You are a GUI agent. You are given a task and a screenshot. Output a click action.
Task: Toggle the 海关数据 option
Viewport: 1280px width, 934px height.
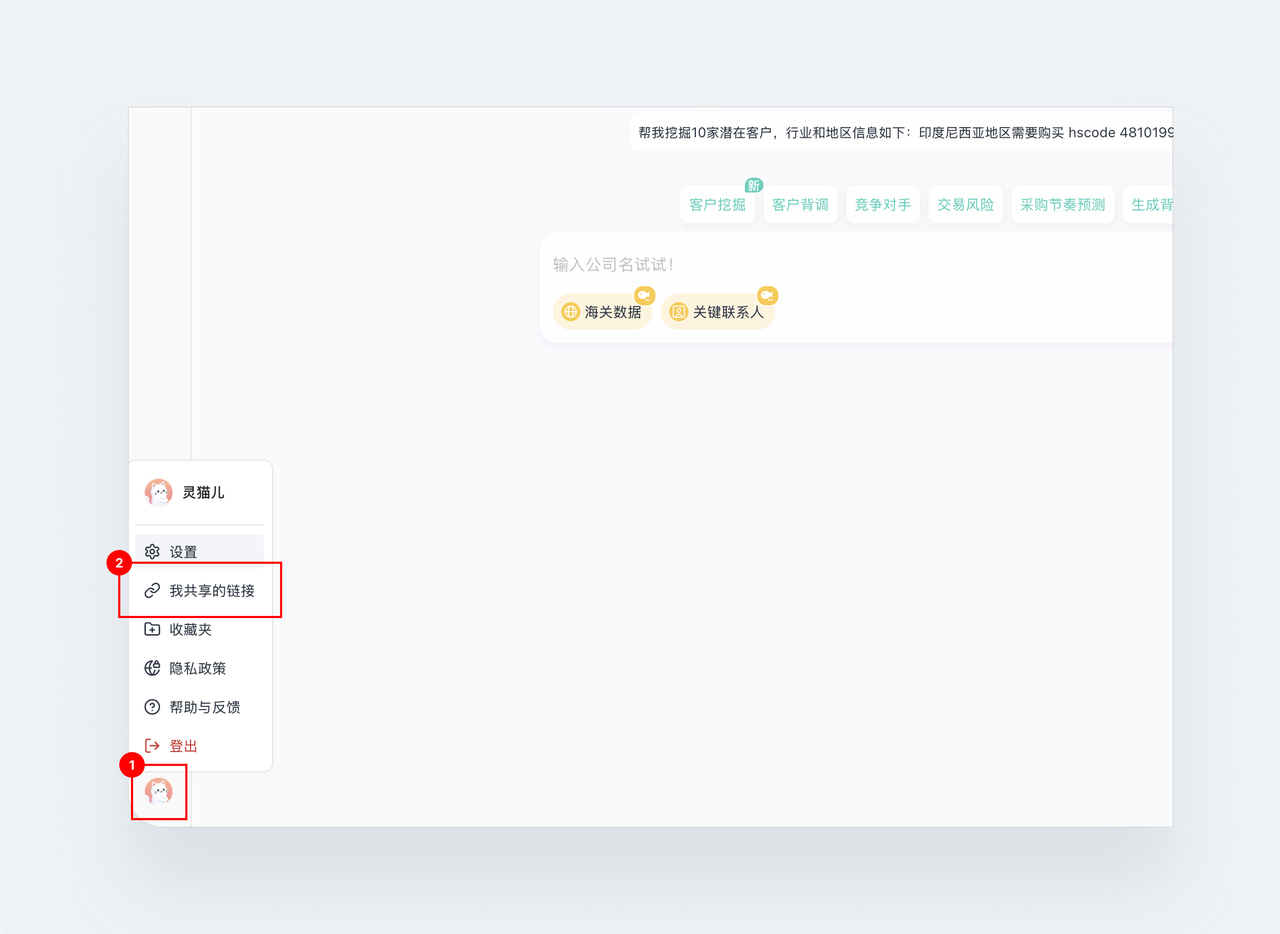(602, 312)
